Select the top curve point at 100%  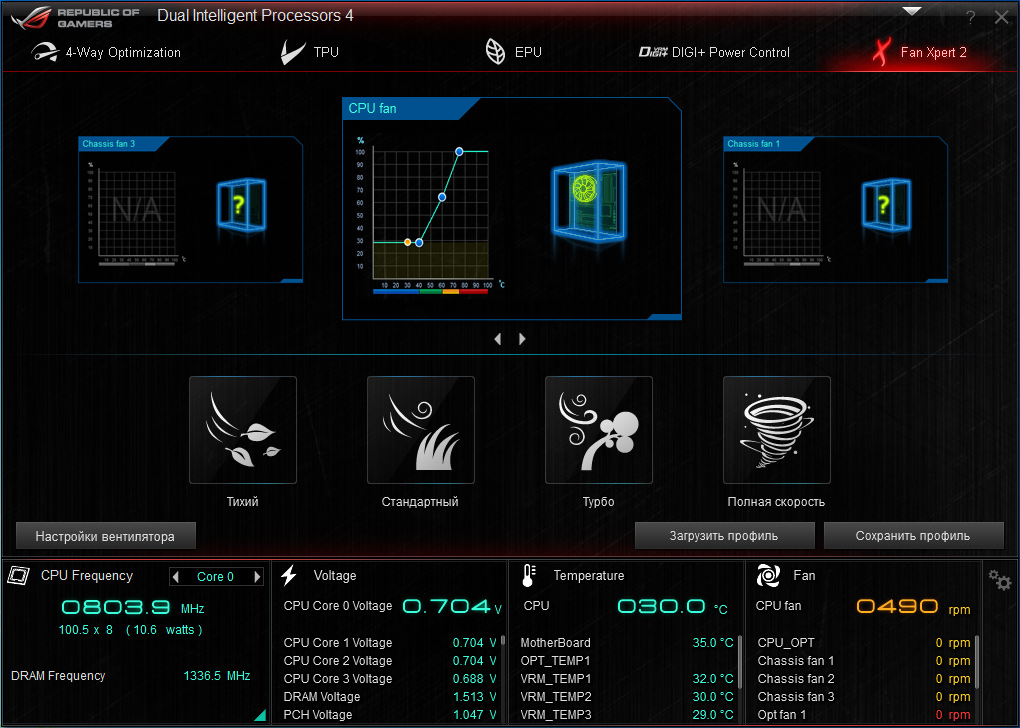click(x=459, y=152)
